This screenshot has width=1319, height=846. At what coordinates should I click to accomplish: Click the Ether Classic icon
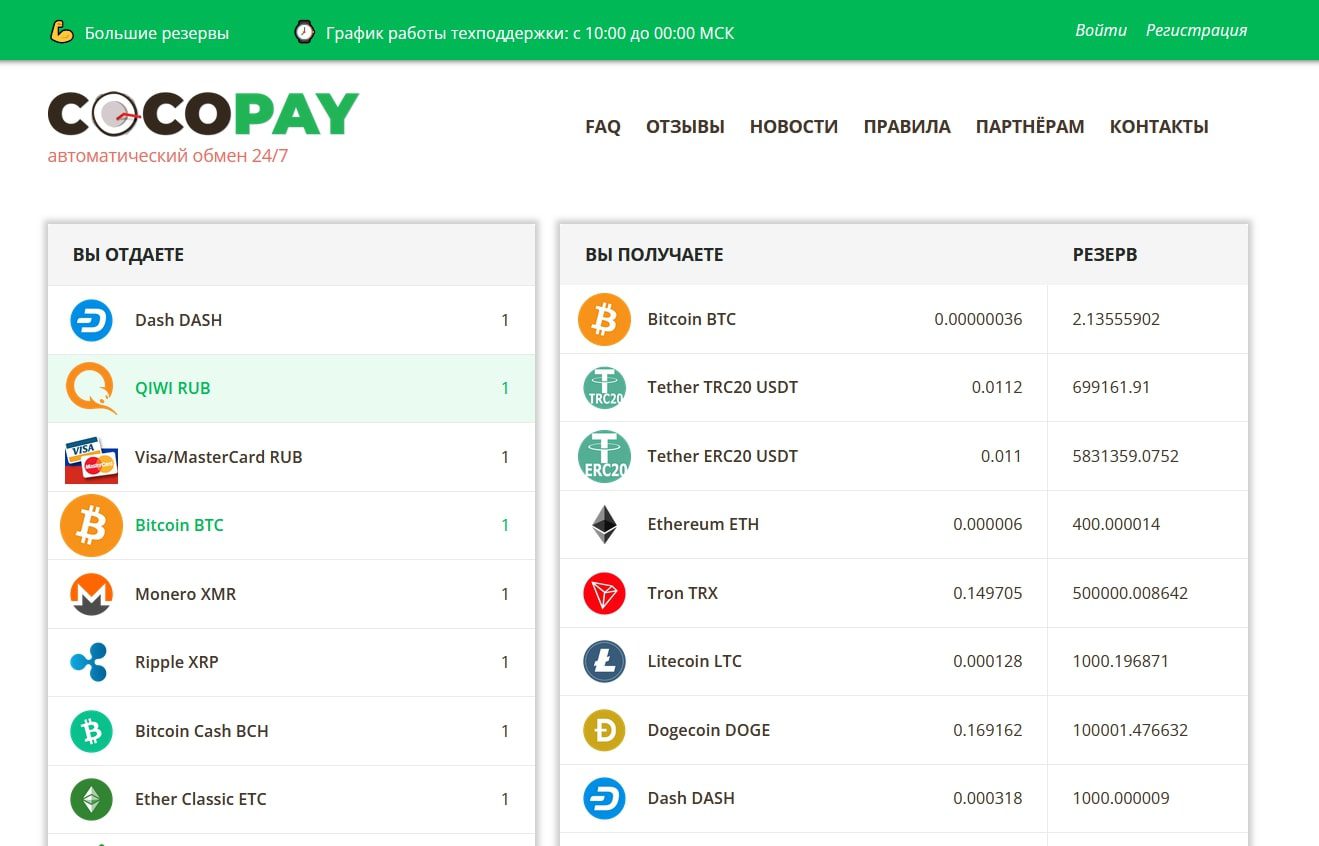pos(91,799)
